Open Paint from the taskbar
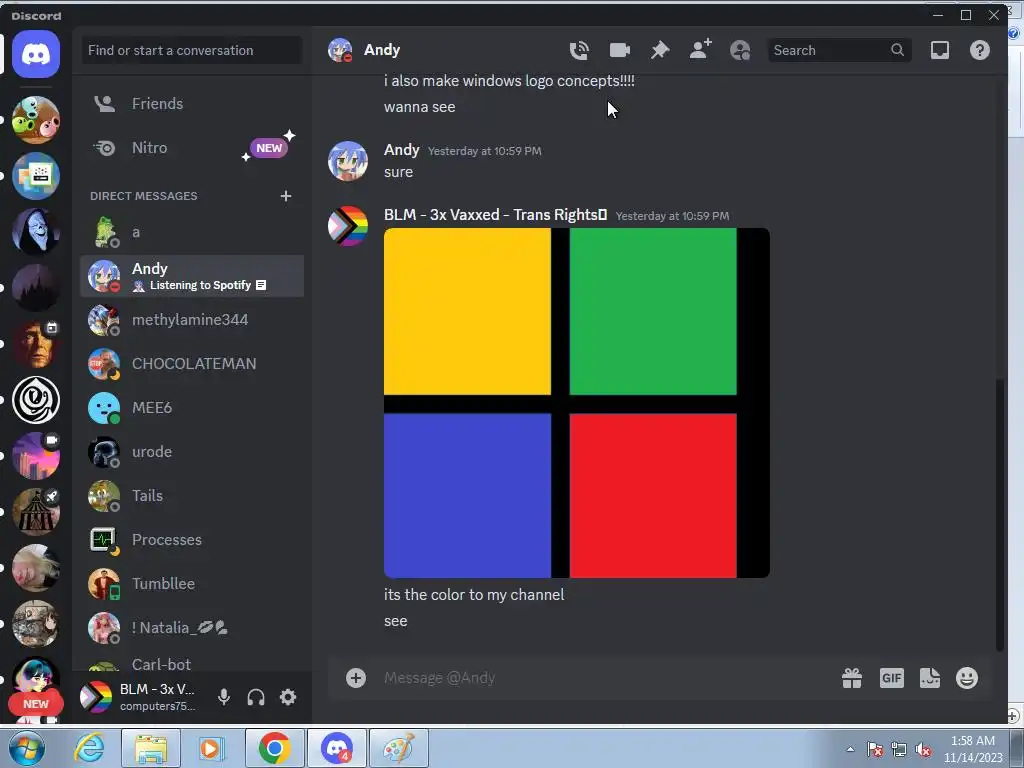1024x768 pixels. click(399, 748)
